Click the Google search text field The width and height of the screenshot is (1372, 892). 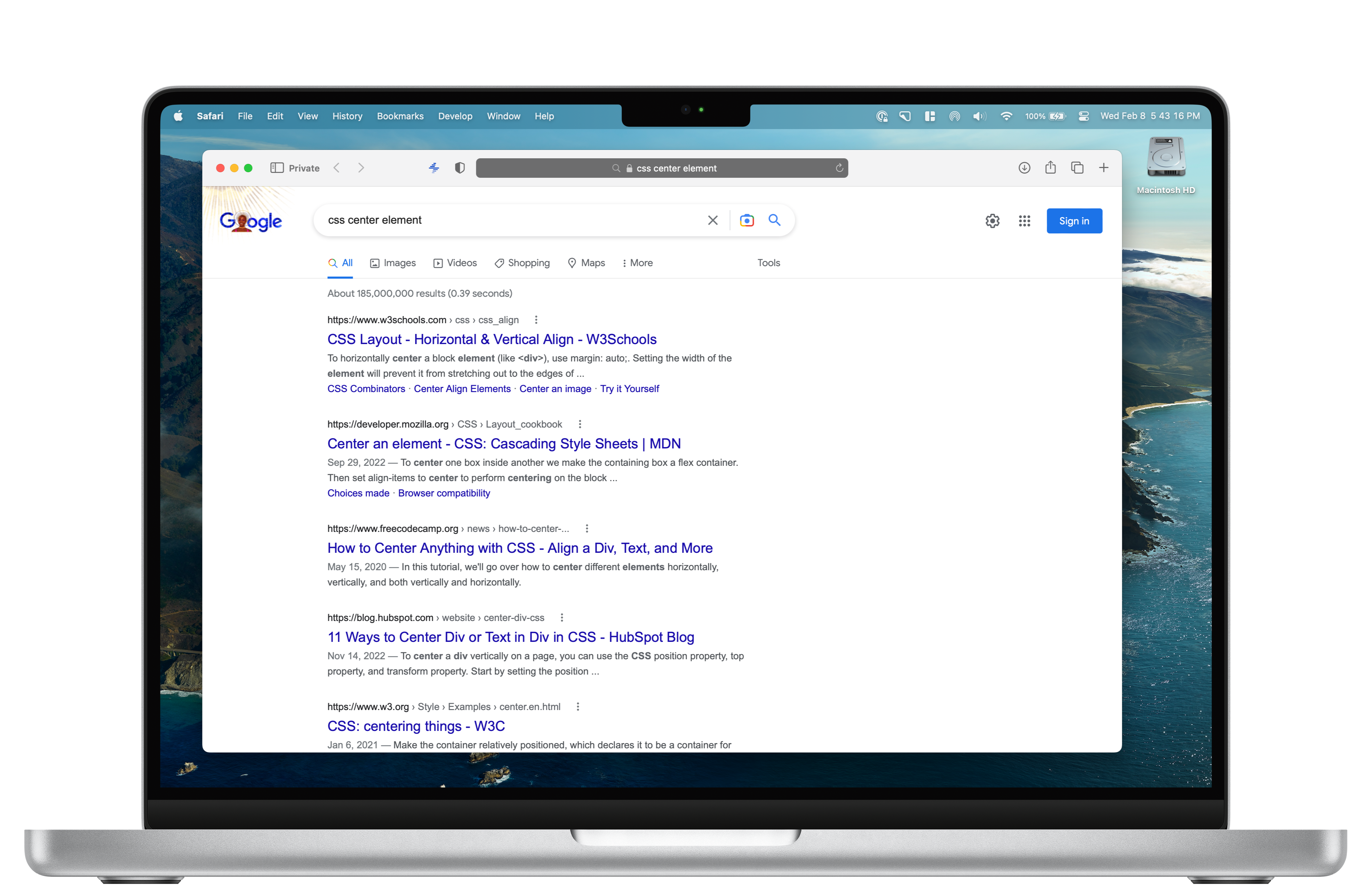[x=507, y=220]
